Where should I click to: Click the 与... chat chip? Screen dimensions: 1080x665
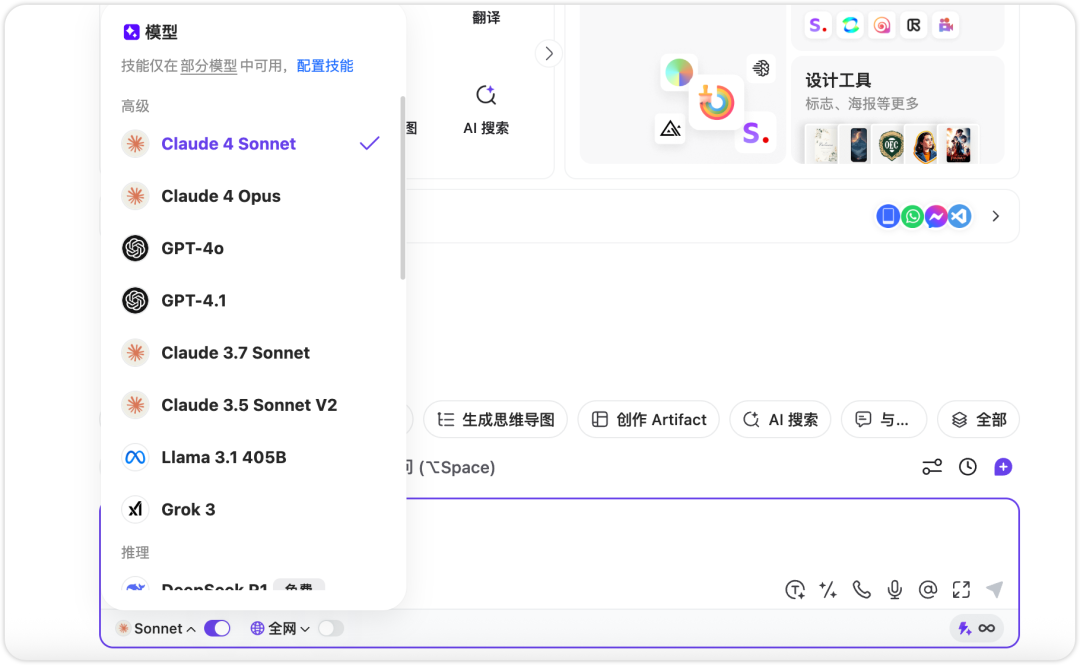click(x=884, y=420)
